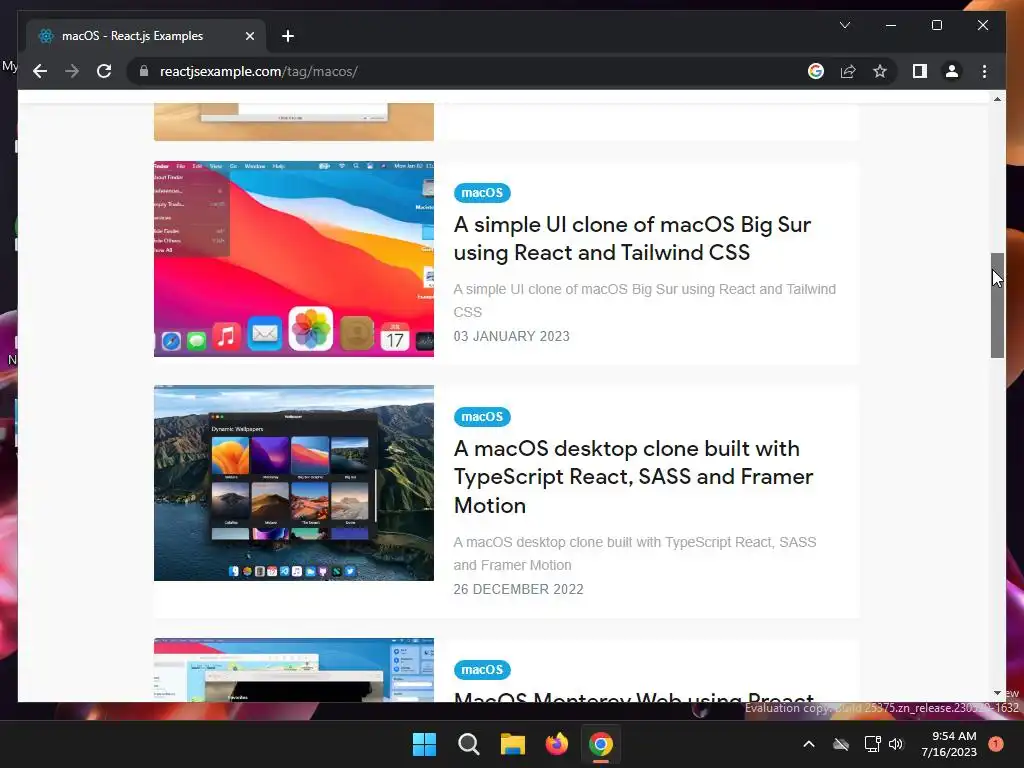
Task: View site information via the lock icon
Action: click(x=144, y=71)
